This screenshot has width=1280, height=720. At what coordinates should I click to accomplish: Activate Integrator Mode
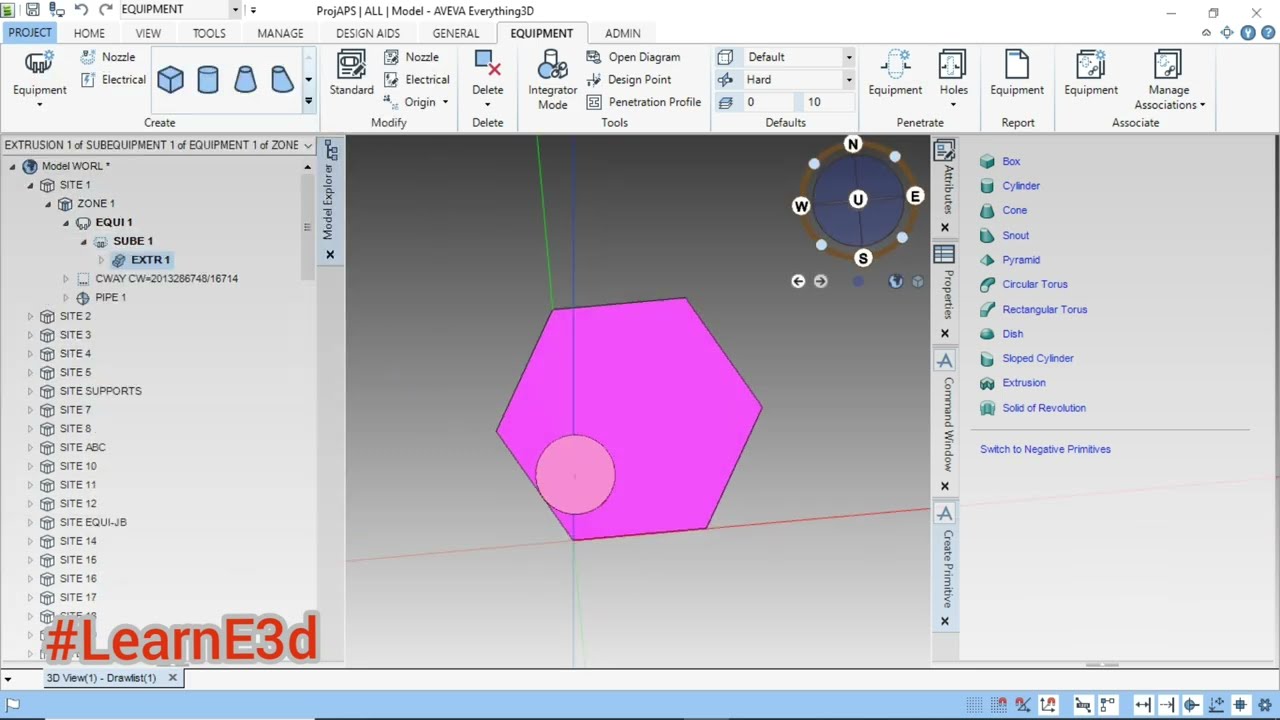click(553, 79)
